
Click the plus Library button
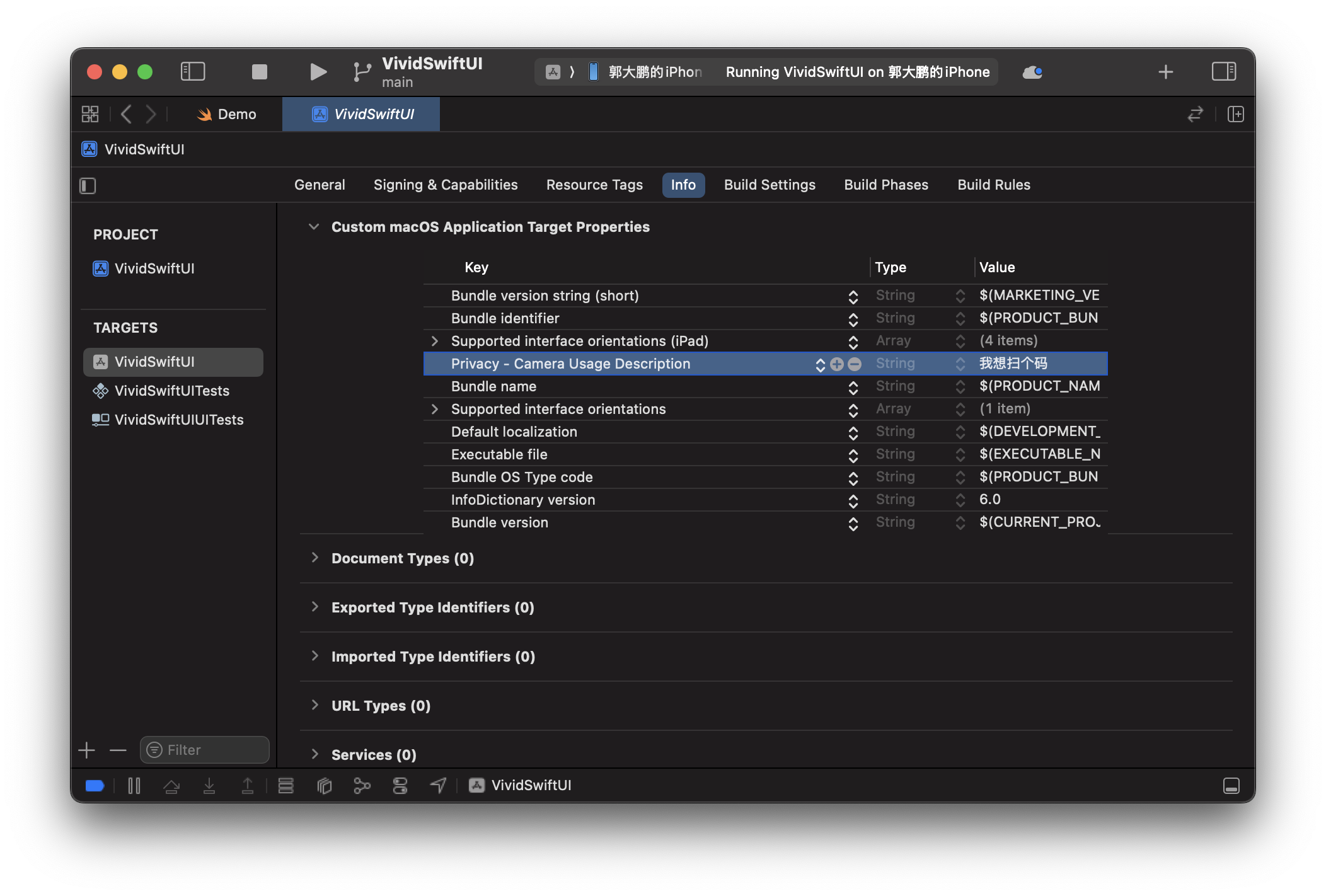point(1165,72)
